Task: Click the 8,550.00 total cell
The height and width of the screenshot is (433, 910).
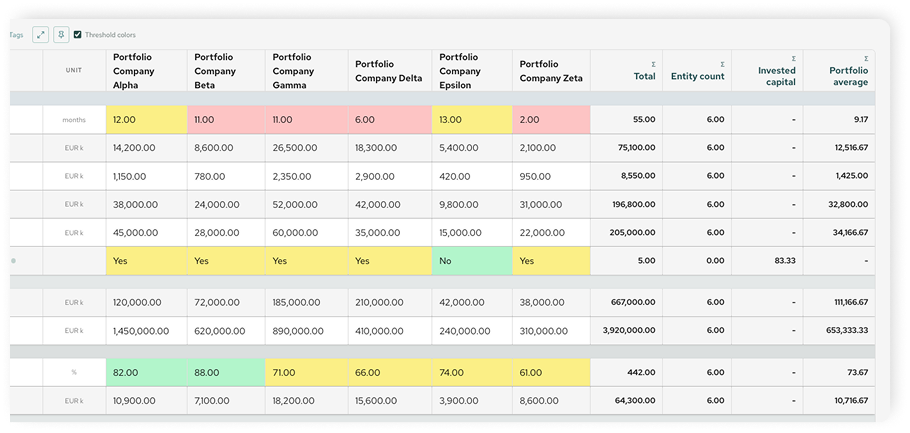Action: tap(626, 176)
